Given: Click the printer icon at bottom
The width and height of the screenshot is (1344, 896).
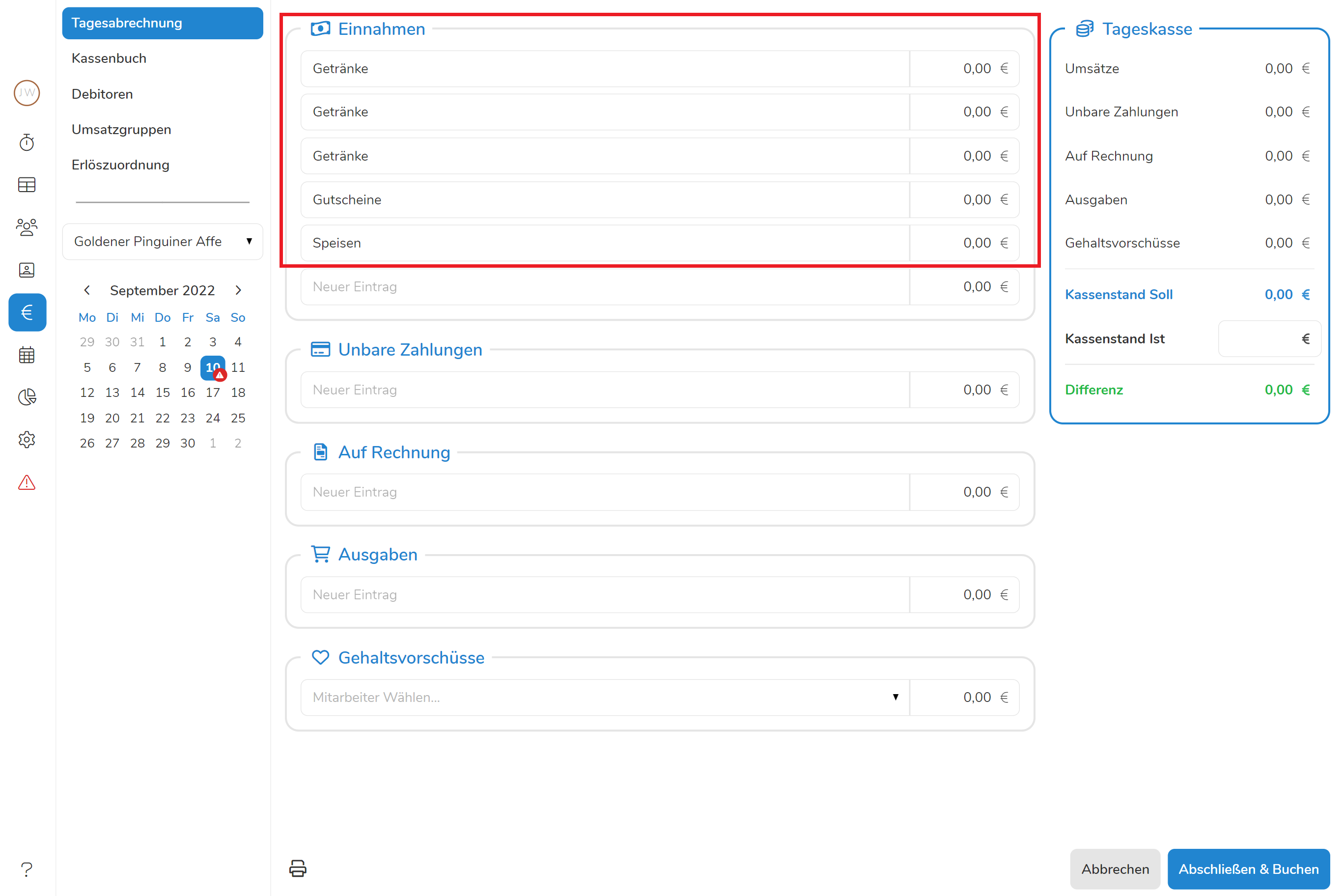Looking at the screenshot, I should [298, 868].
